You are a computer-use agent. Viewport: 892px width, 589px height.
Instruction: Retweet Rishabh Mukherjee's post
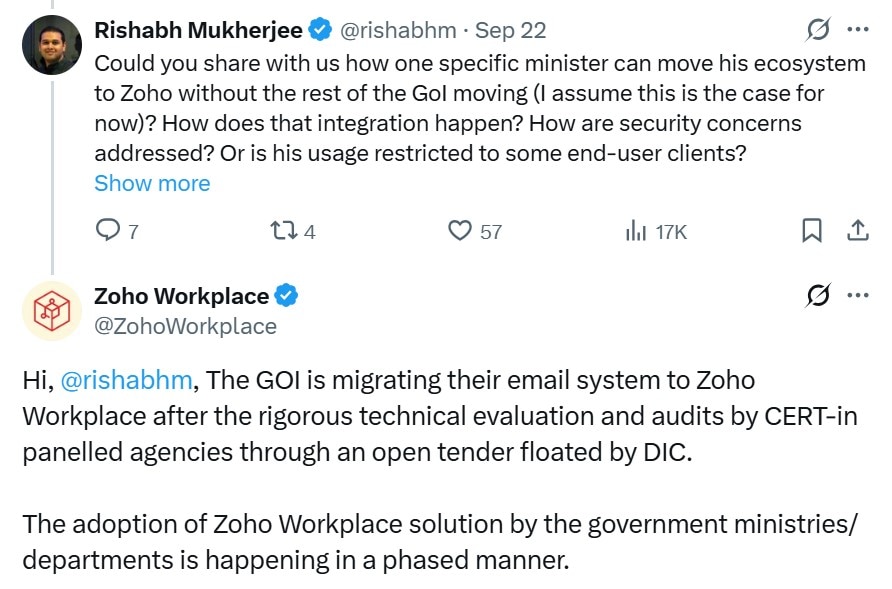coord(283,231)
